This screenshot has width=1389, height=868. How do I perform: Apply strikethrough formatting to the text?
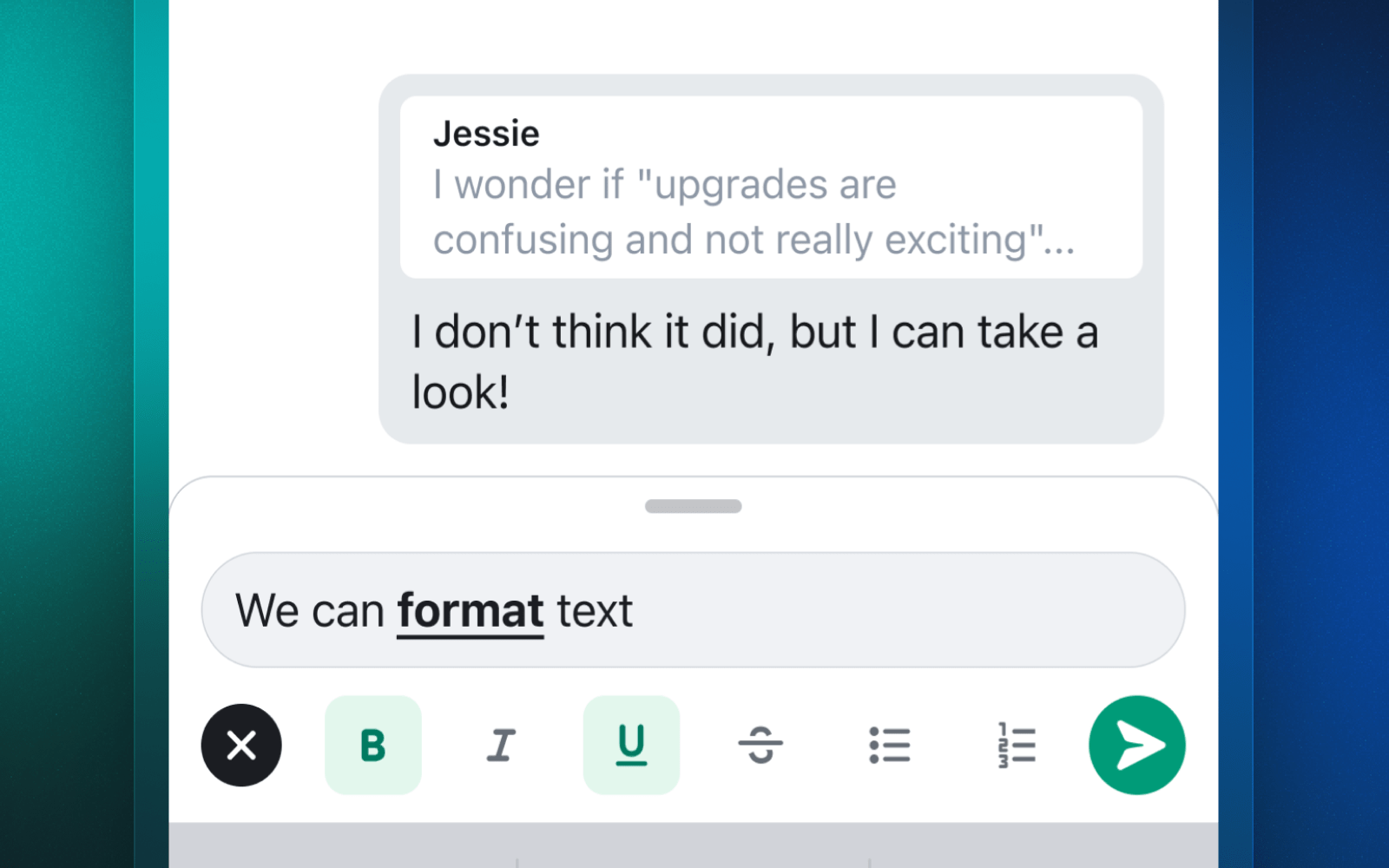pos(760,745)
